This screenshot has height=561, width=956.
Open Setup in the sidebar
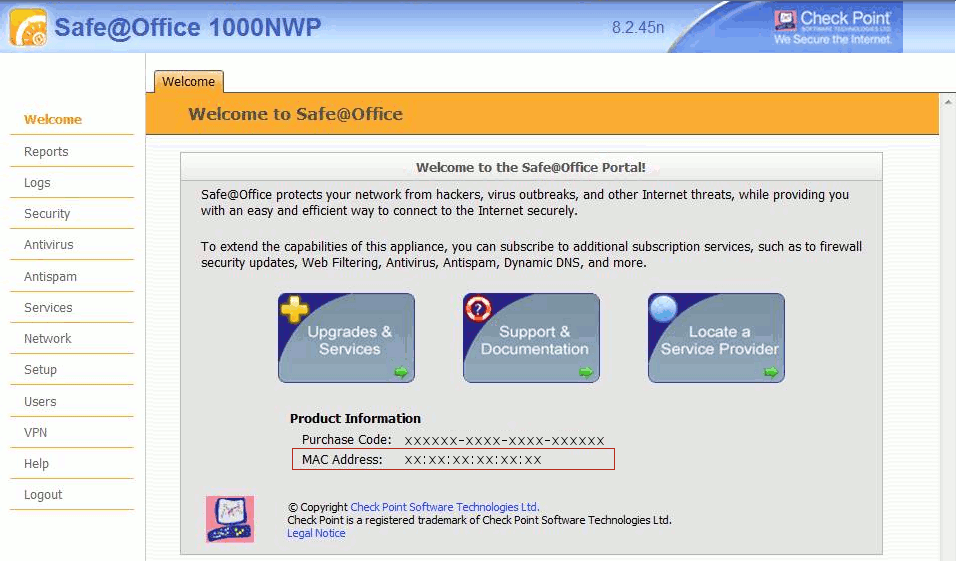(40, 370)
